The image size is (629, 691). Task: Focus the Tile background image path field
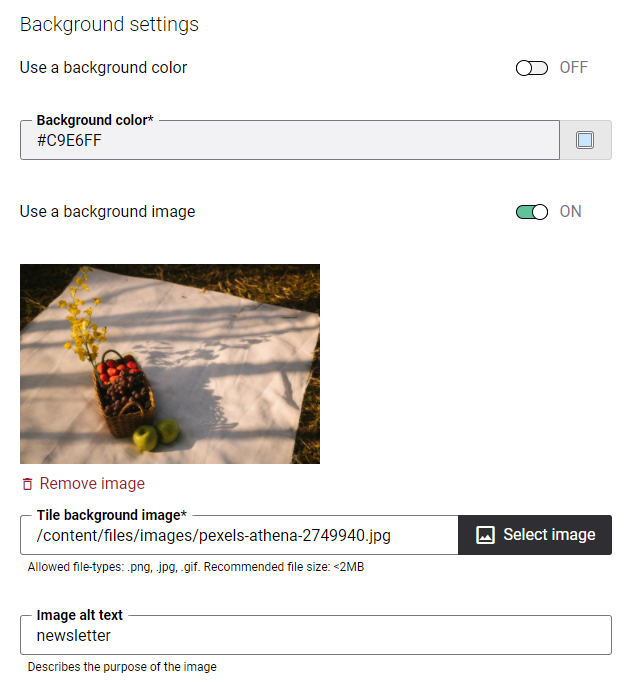239,535
